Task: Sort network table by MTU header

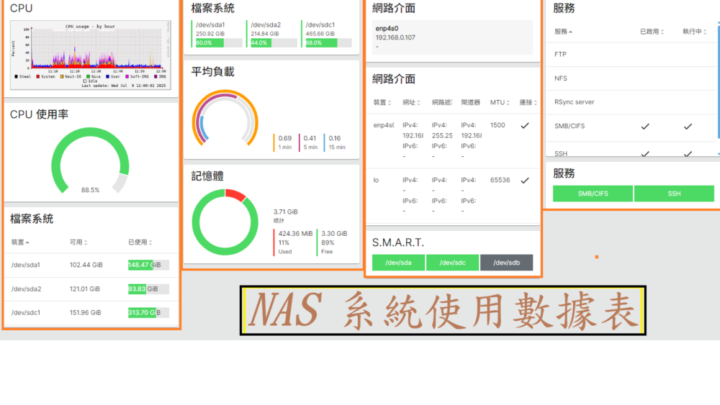Action: [500, 102]
